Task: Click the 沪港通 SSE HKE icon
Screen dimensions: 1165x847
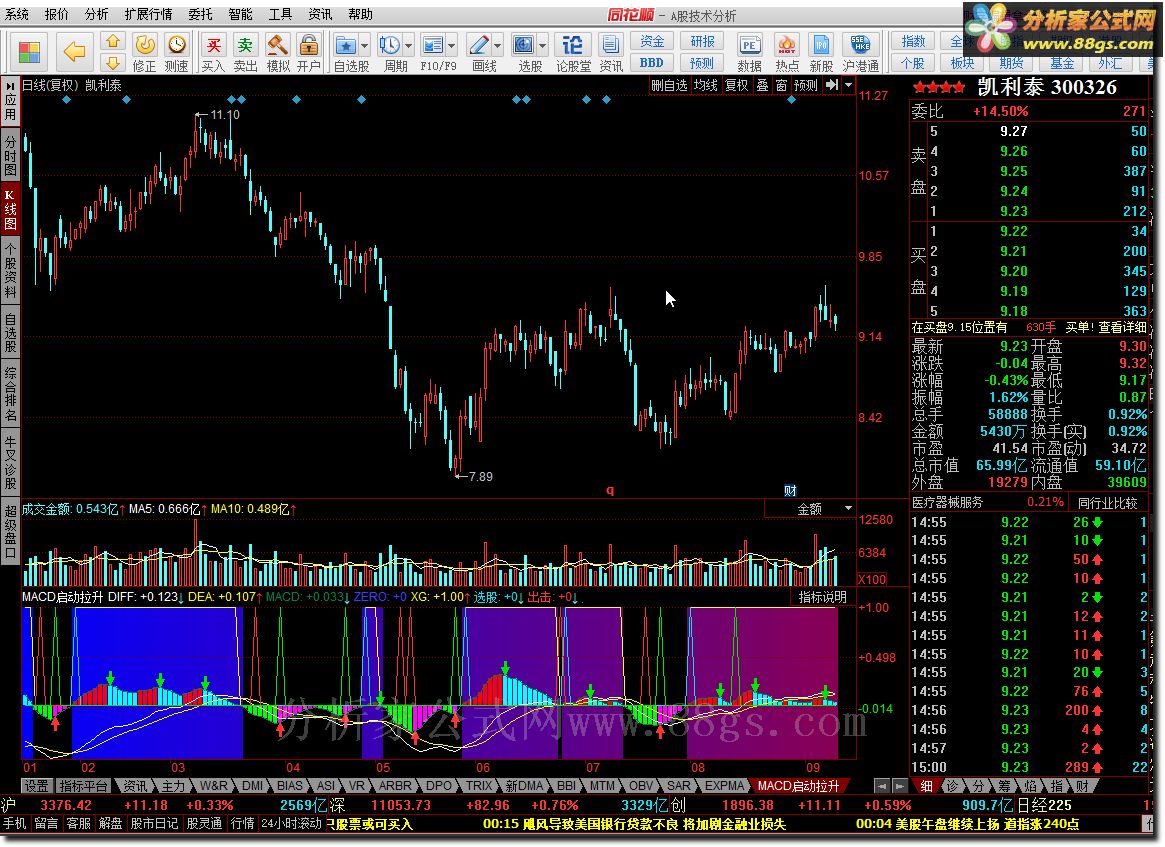Action: pyautogui.click(x=860, y=45)
